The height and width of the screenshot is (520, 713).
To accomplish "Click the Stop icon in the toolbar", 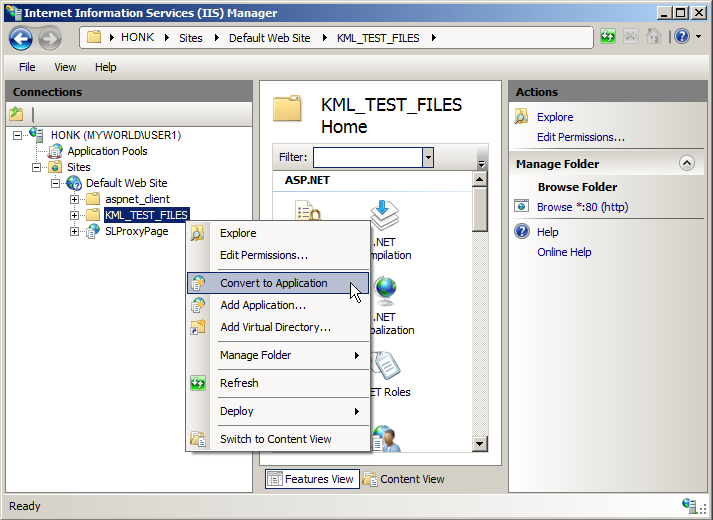I will tap(631, 36).
